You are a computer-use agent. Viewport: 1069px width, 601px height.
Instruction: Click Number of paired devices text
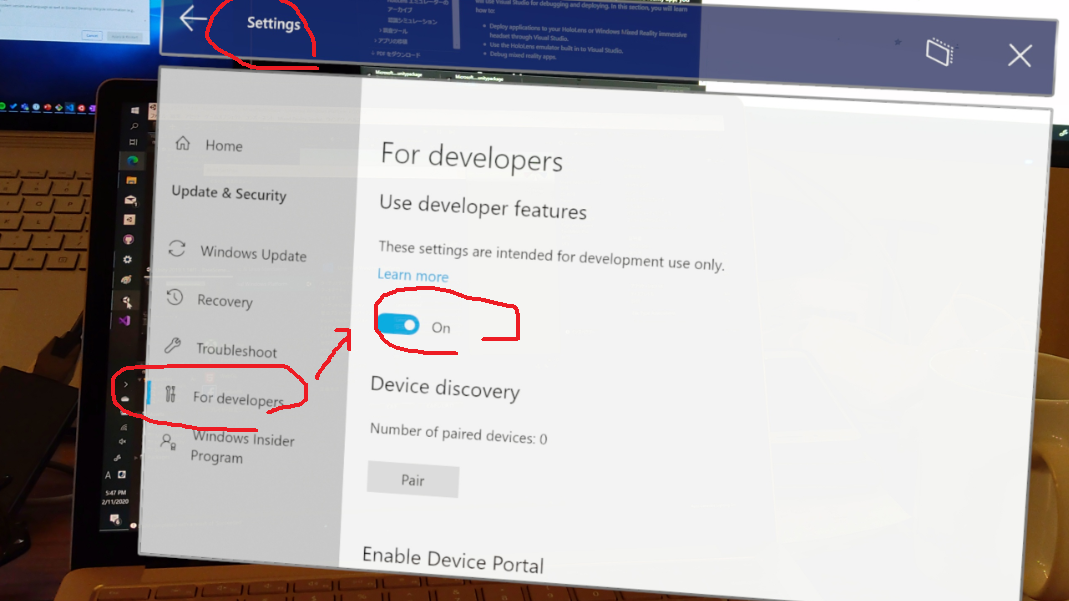(x=458, y=433)
